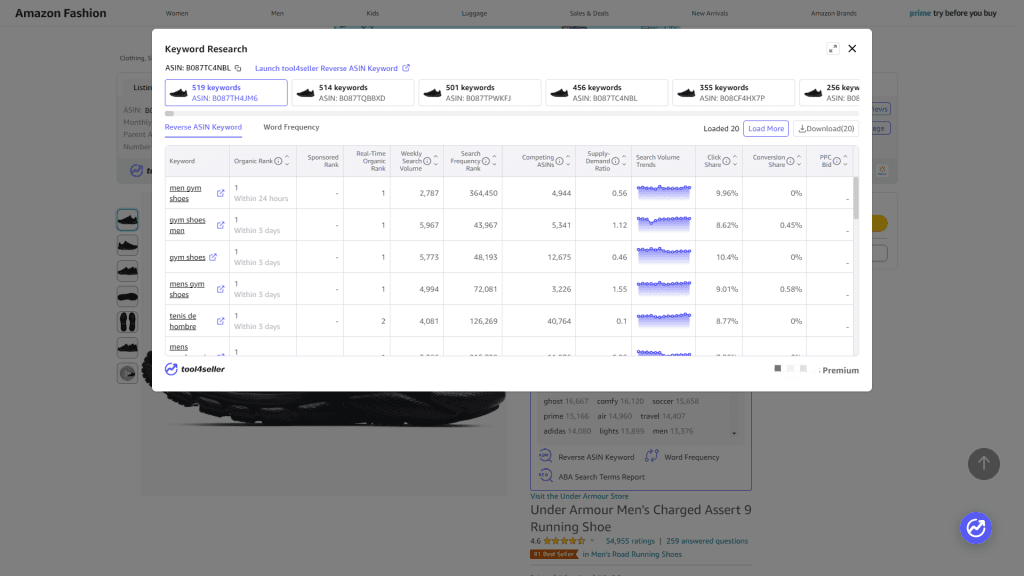Select the 501 keywords ASIN B087TPWKFJ card
1024x576 pixels.
[x=480, y=93]
